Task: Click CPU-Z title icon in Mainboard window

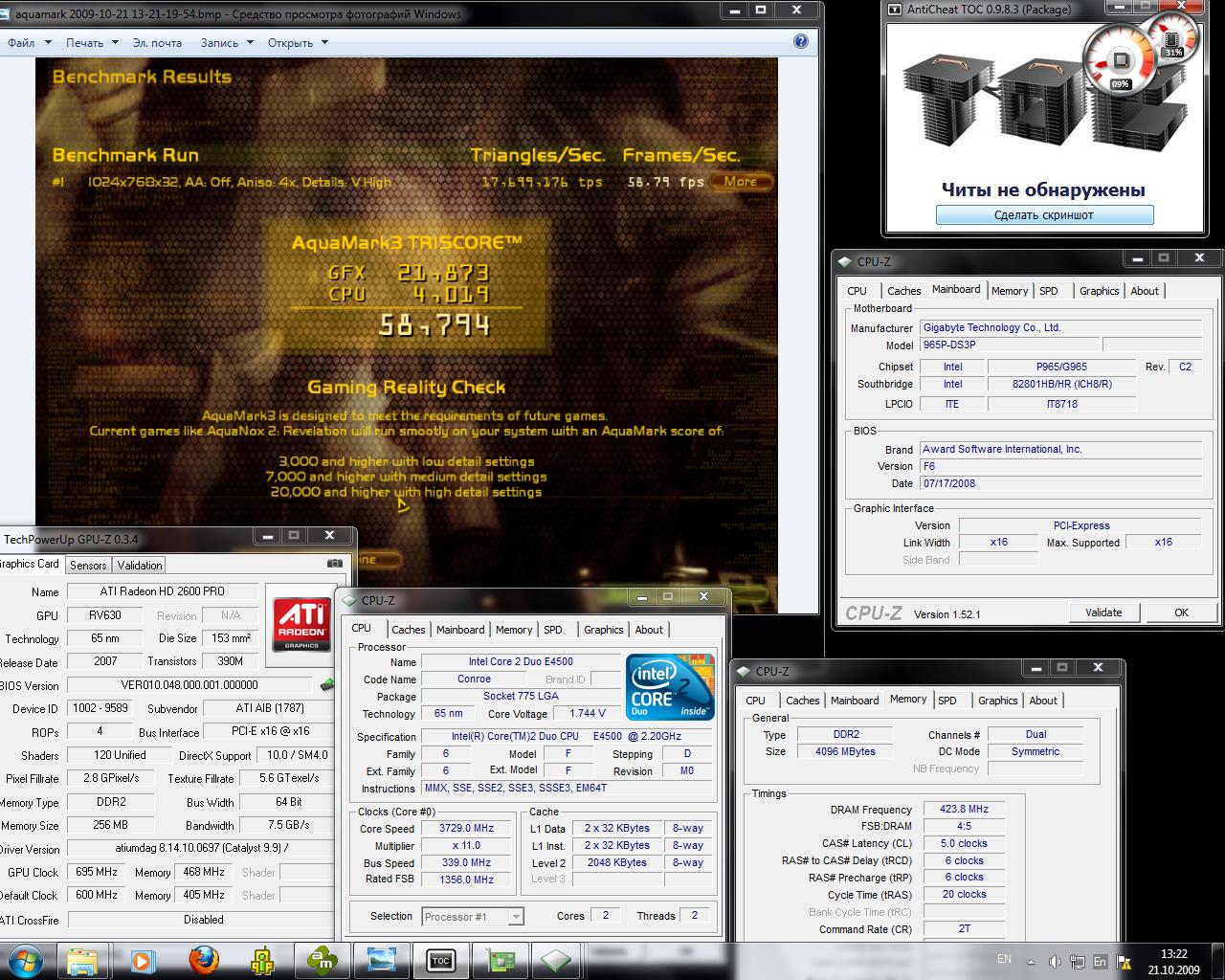Action: [844, 261]
